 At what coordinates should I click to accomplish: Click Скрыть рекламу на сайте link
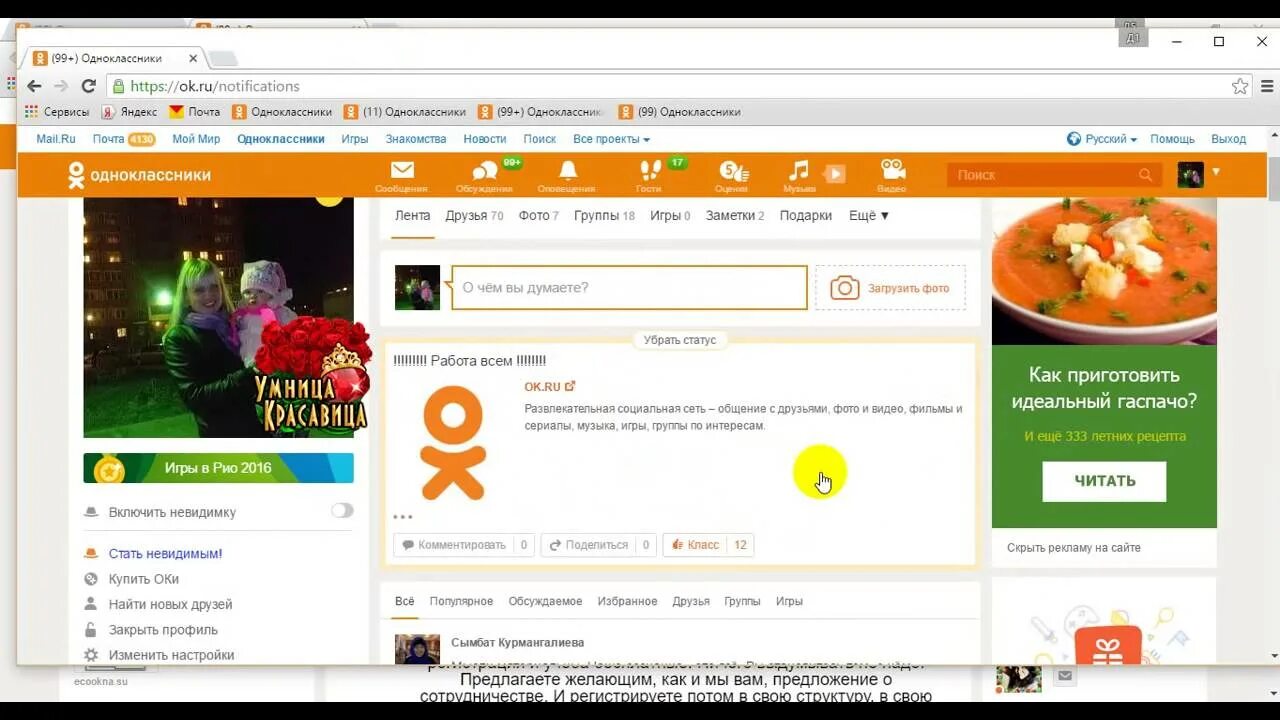(x=1074, y=547)
